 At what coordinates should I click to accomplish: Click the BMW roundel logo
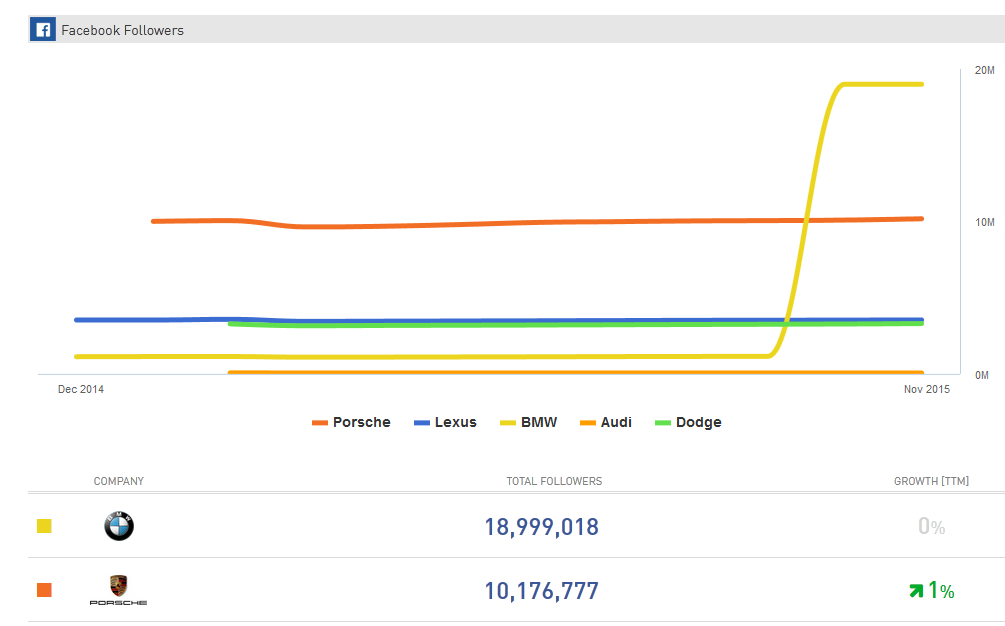click(119, 526)
